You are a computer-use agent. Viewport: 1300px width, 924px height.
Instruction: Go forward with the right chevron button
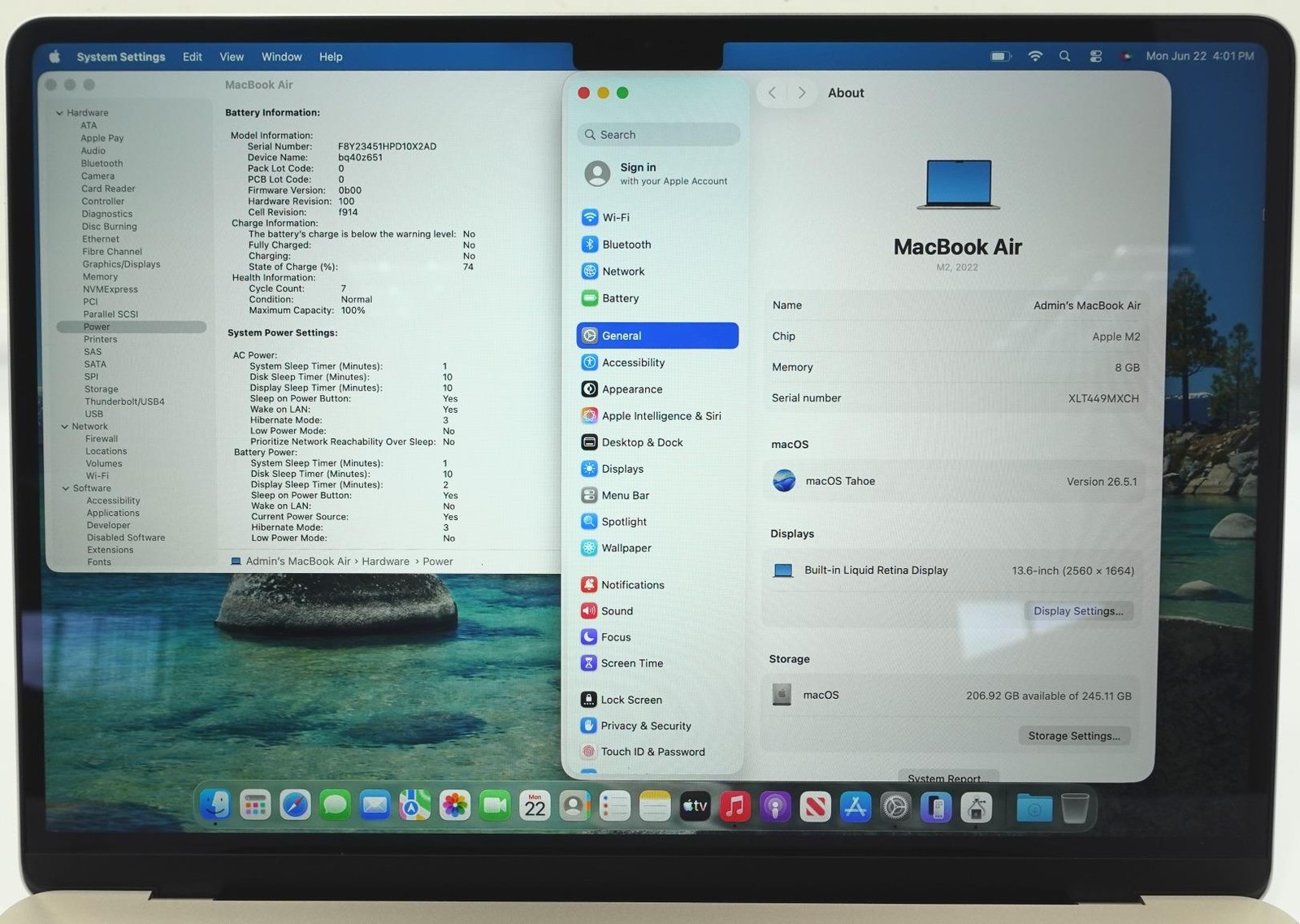coord(802,93)
